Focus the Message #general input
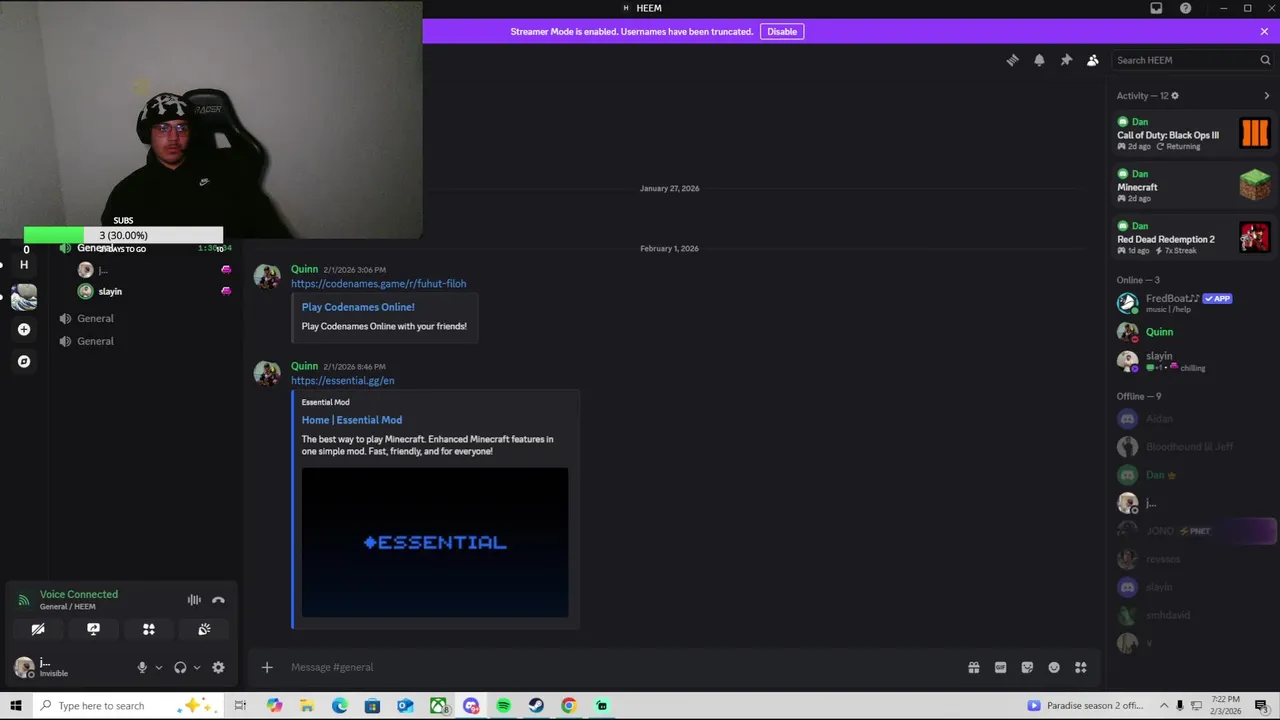 [620, 667]
